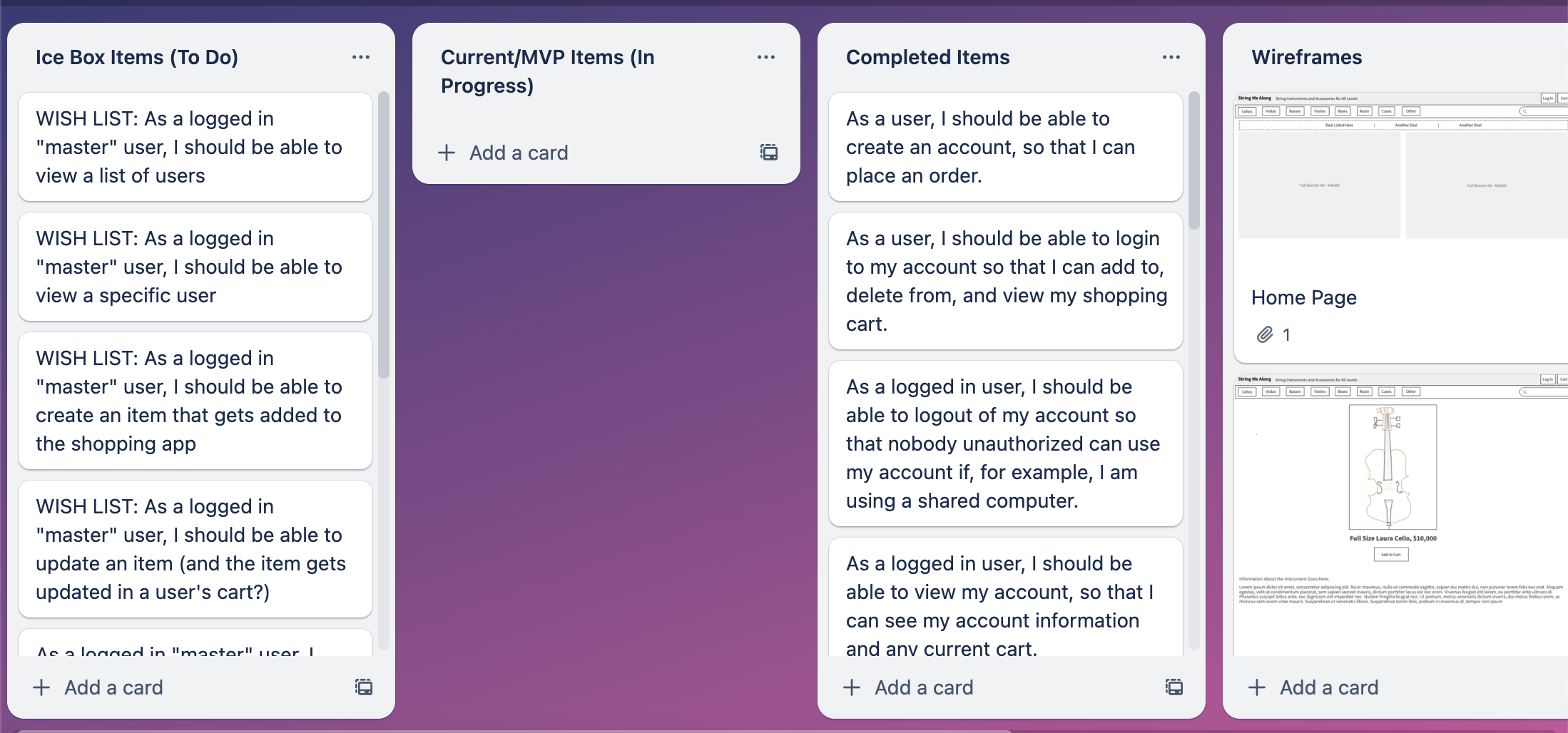
Task: Open the WISH LIST card about updating an item
Action: tap(194, 549)
